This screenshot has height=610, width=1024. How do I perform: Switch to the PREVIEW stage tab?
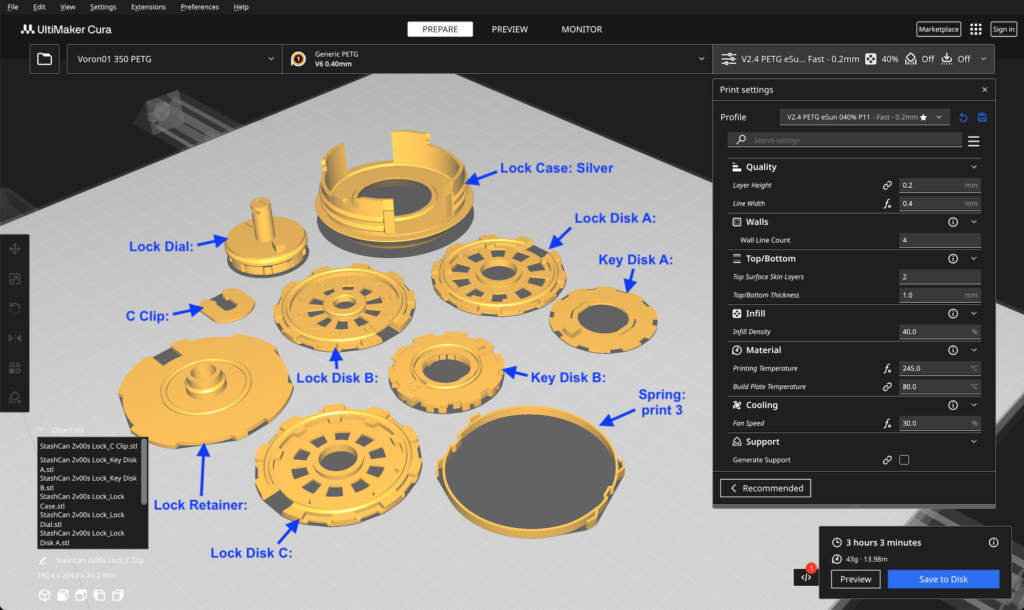coord(509,29)
